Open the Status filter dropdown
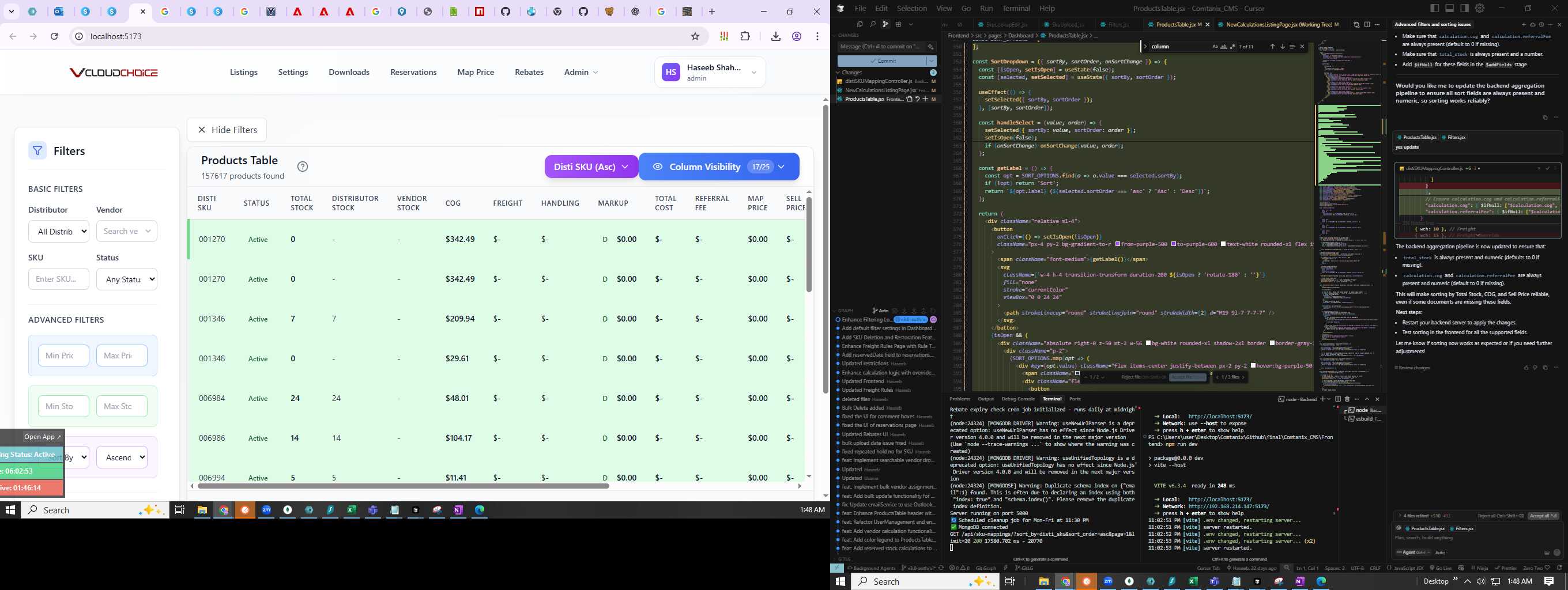The width and height of the screenshot is (1568, 590). [127, 279]
